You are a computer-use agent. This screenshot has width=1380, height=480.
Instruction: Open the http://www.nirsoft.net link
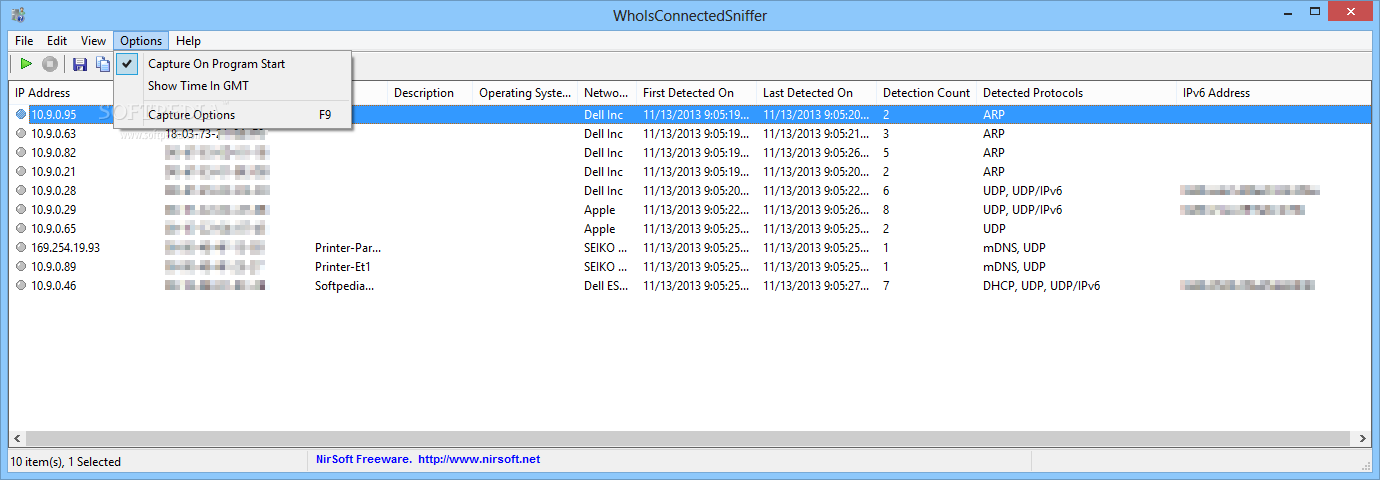tap(479, 459)
